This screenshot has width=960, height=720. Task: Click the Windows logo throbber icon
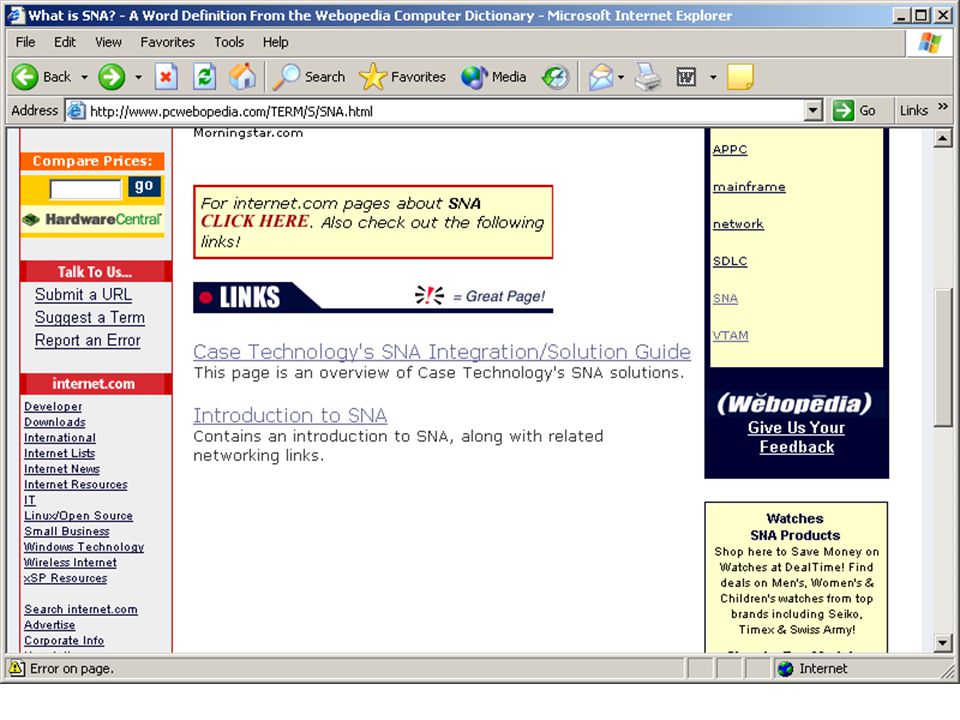coord(929,43)
